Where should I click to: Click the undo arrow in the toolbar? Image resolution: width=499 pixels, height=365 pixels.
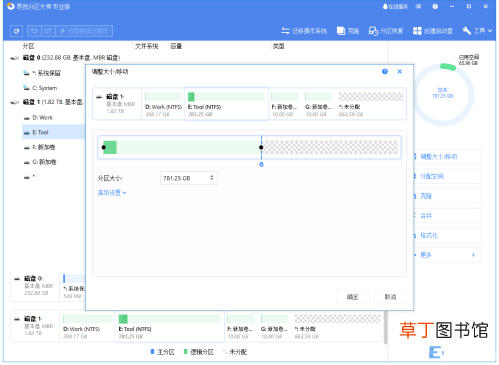[34, 31]
